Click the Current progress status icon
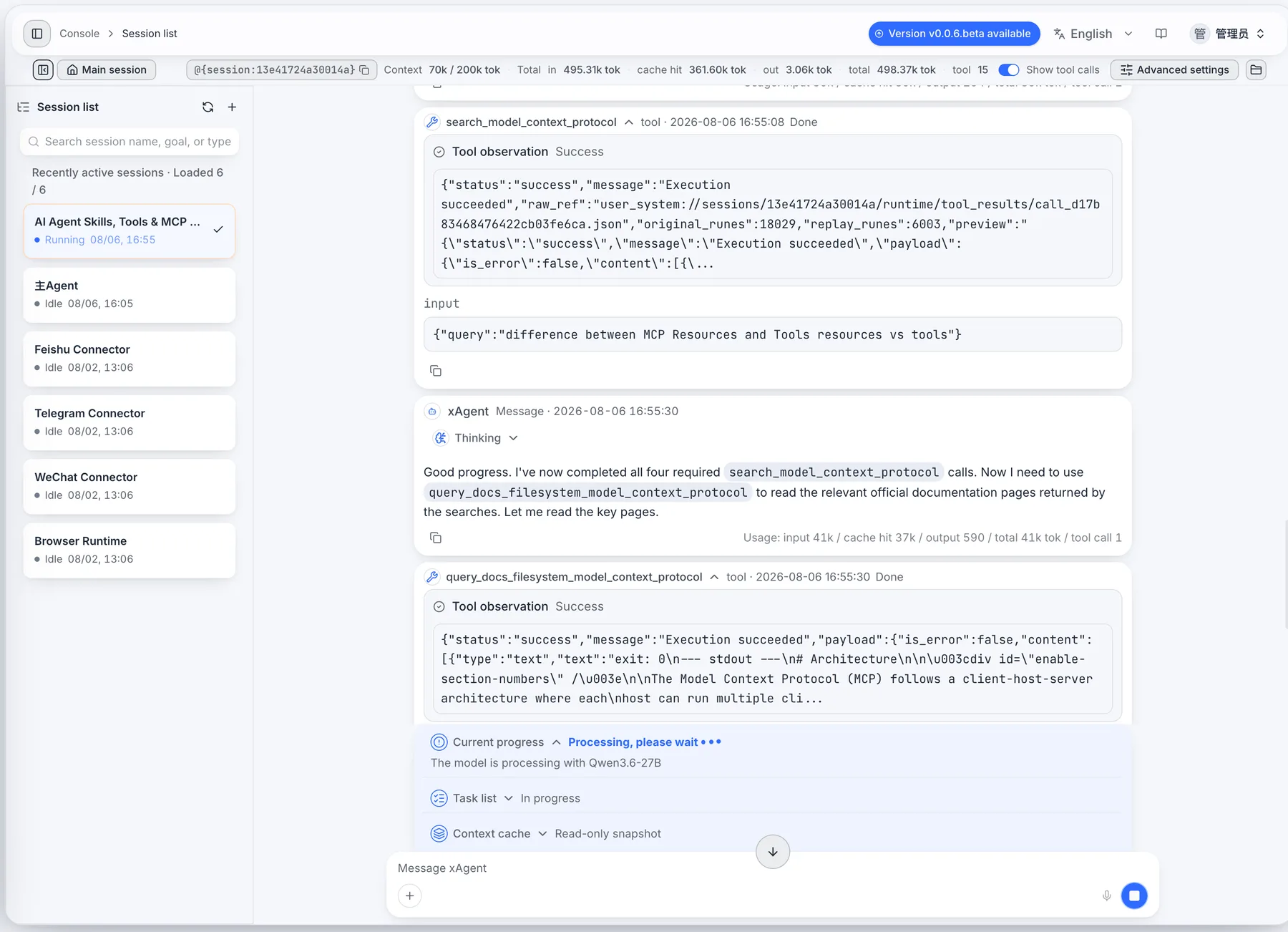 tap(439, 742)
